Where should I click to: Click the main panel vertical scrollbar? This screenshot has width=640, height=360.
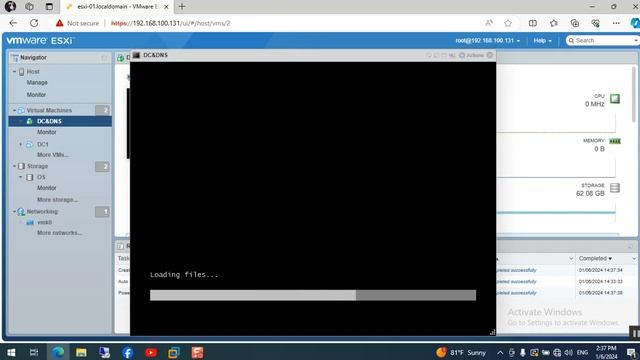pos(634,94)
